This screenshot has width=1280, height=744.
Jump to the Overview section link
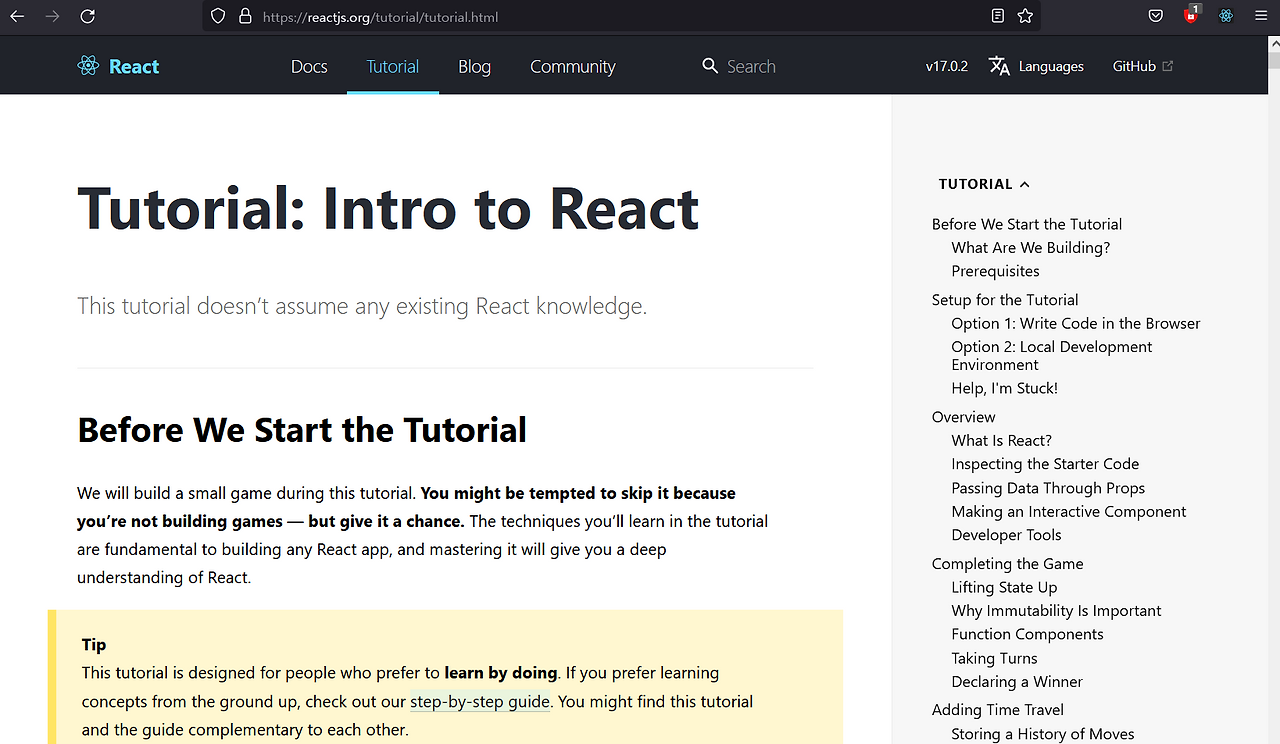(964, 417)
